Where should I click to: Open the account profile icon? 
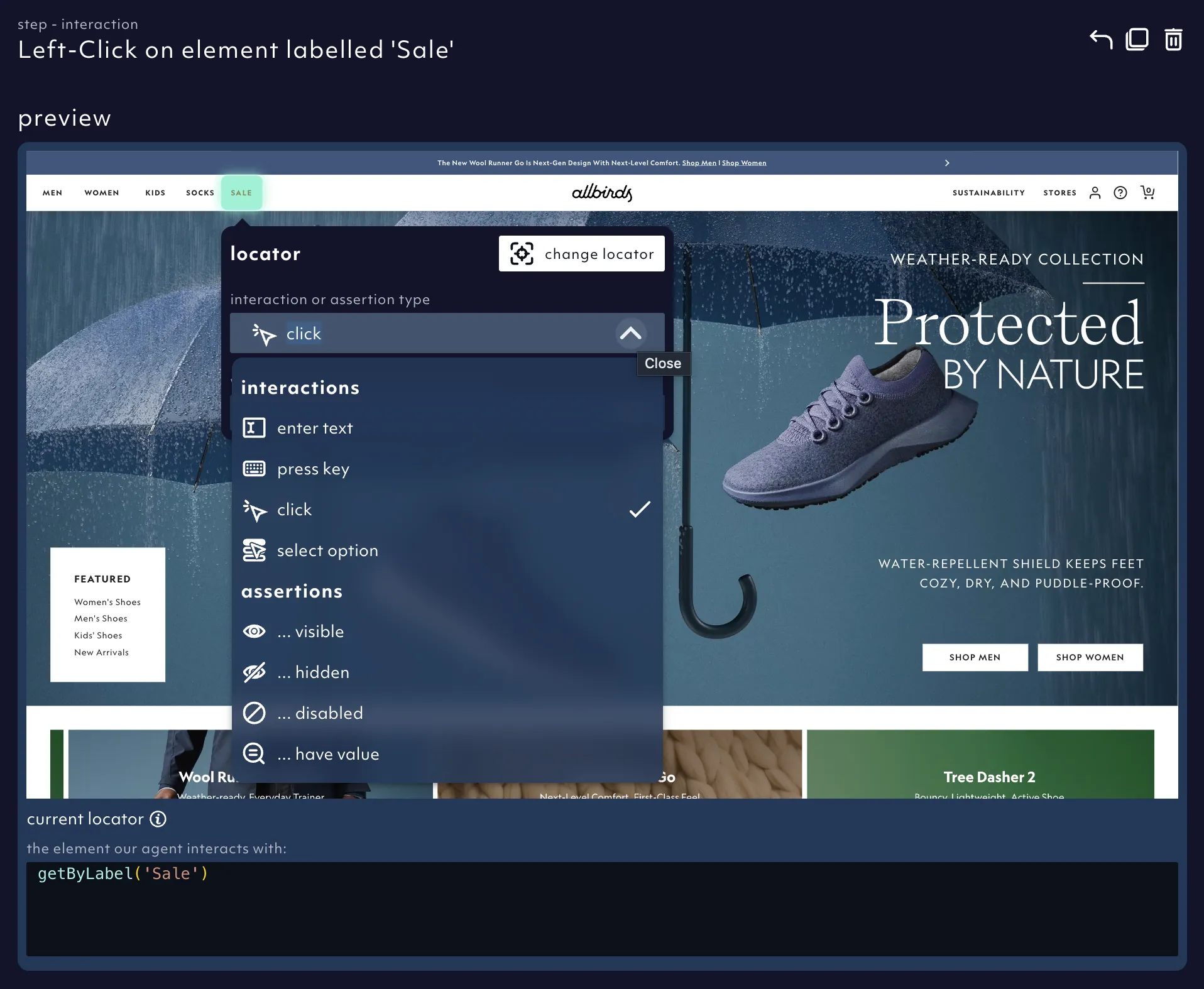point(1095,193)
